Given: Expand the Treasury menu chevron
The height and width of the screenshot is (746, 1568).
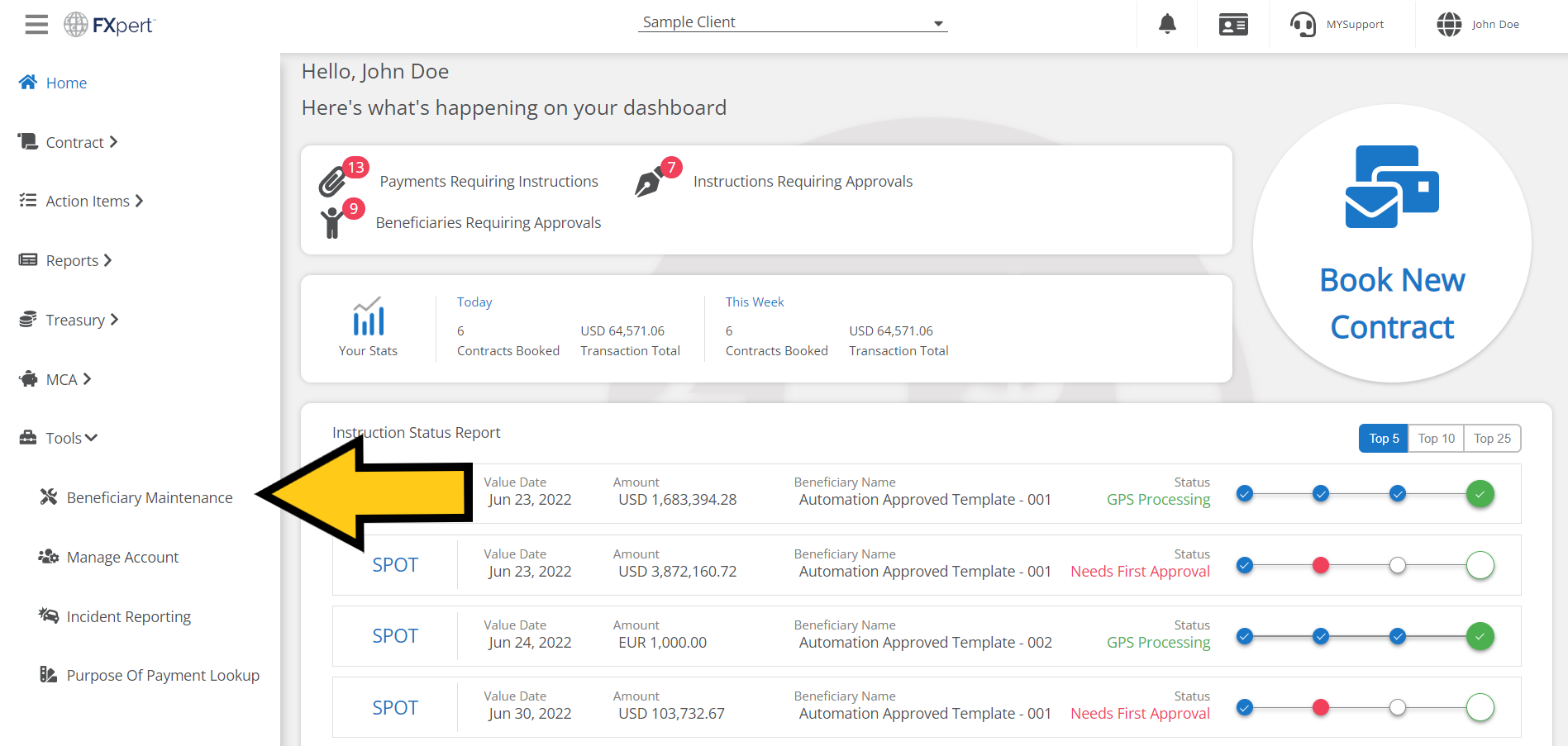Looking at the screenshot, I should pos(114,319).
